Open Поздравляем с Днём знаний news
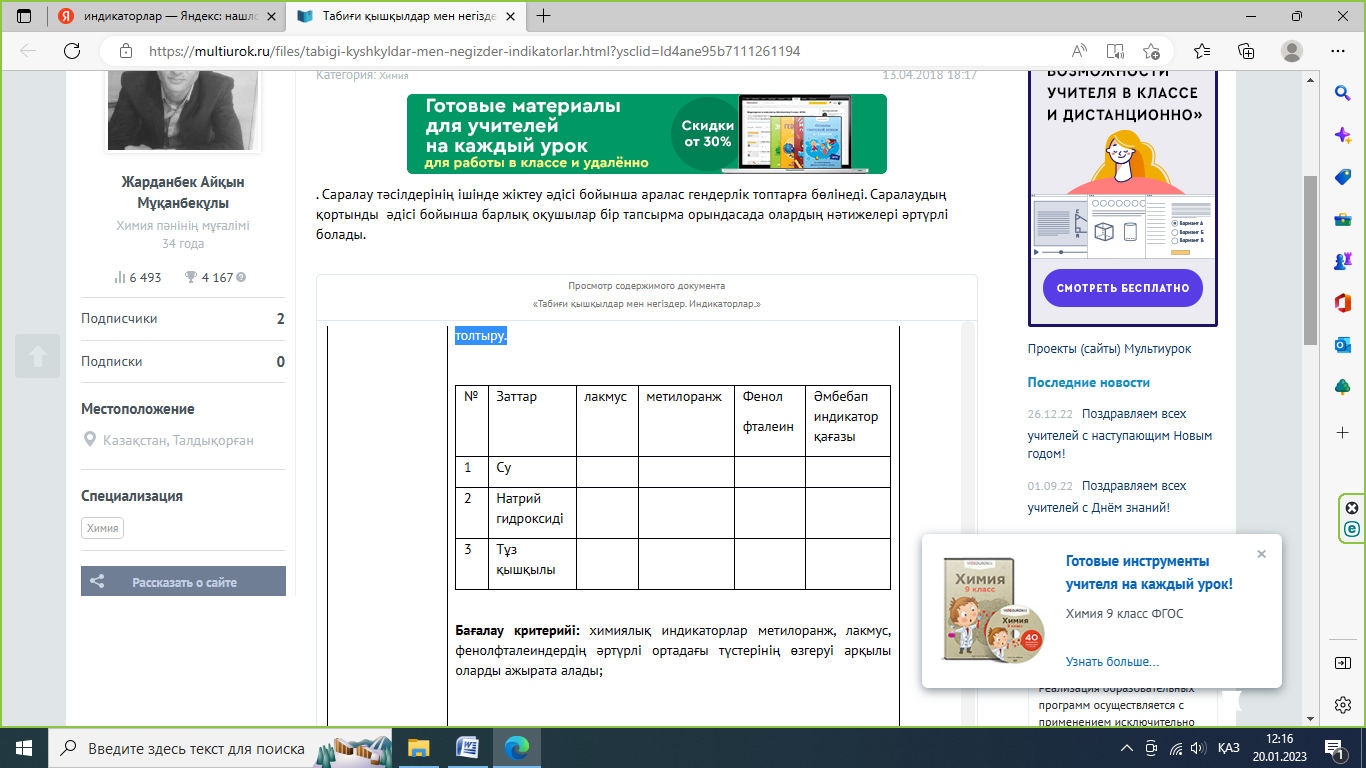The height and width of the screenshot is (768, 1366). click(x=1107, y=496)
